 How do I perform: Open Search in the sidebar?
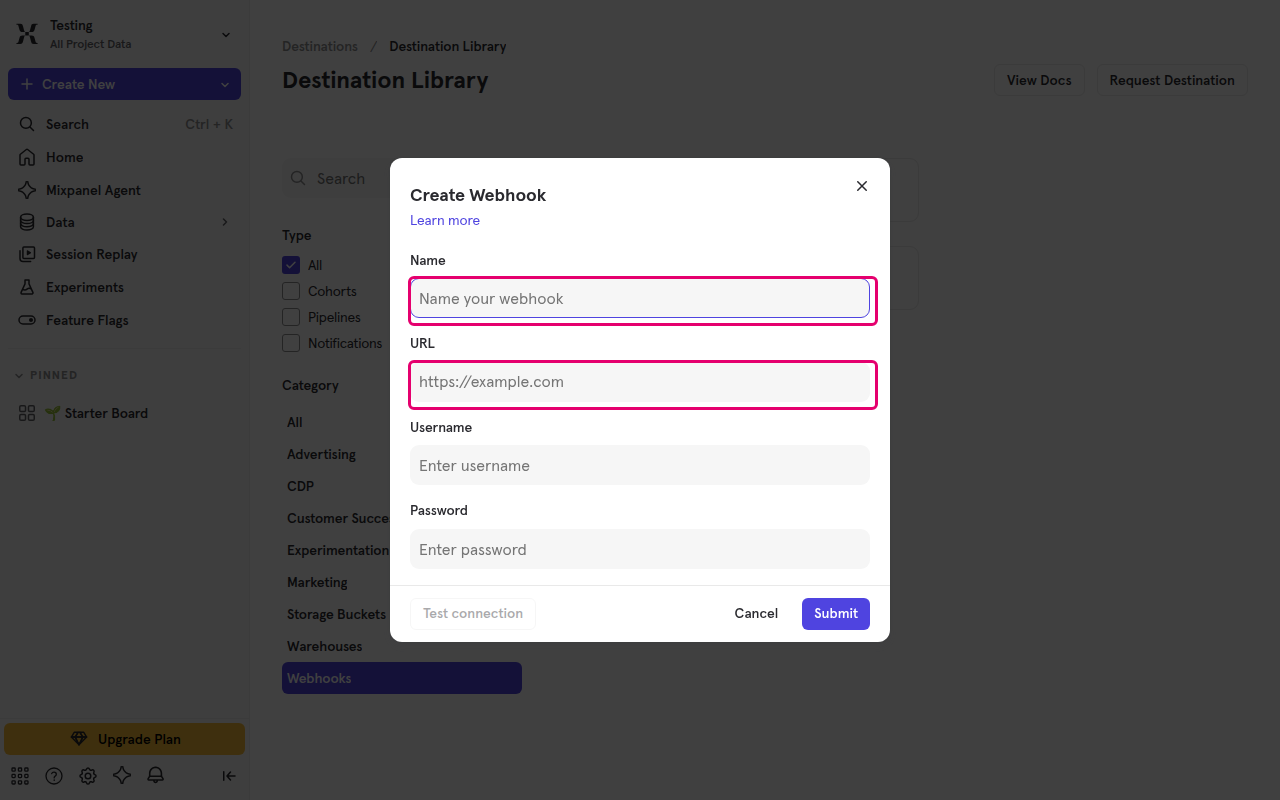124,124
